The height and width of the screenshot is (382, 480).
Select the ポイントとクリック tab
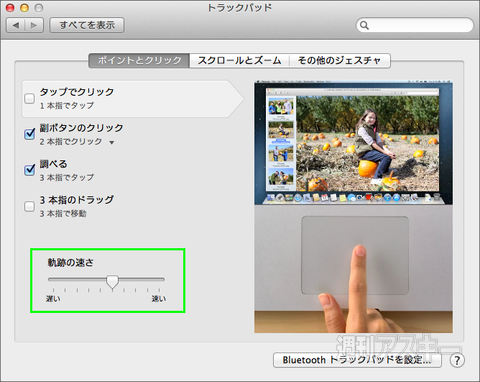pyautogui.click(x=139, y=60)
